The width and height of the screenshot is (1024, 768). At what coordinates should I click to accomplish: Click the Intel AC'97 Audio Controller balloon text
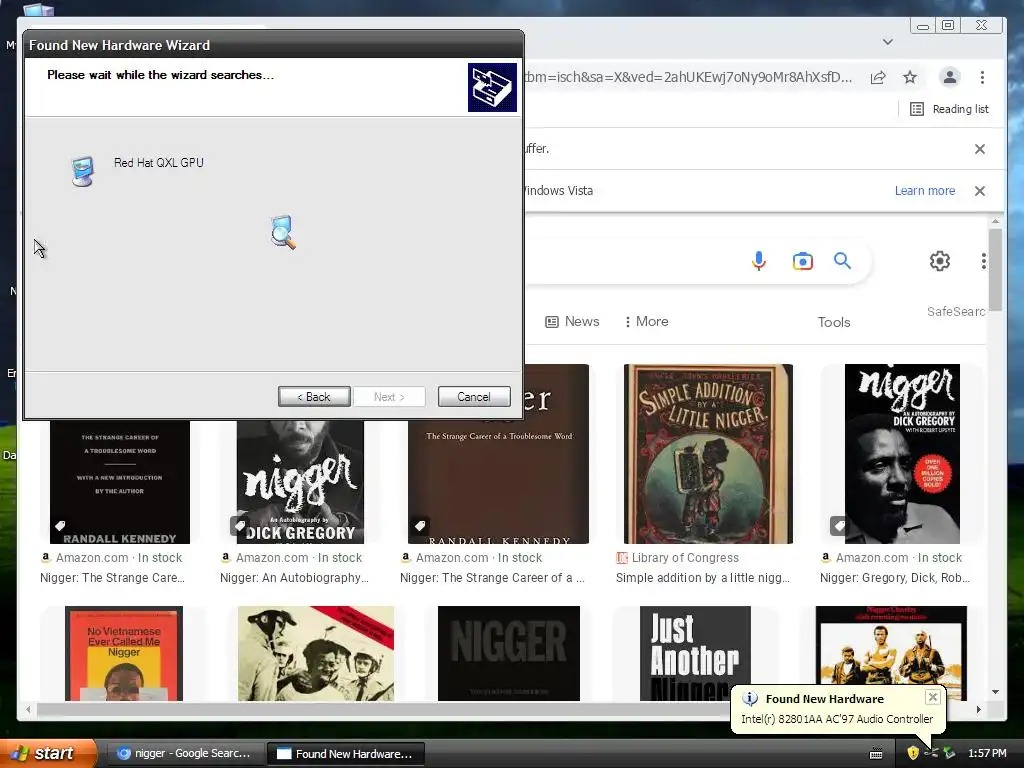[837, 719]
